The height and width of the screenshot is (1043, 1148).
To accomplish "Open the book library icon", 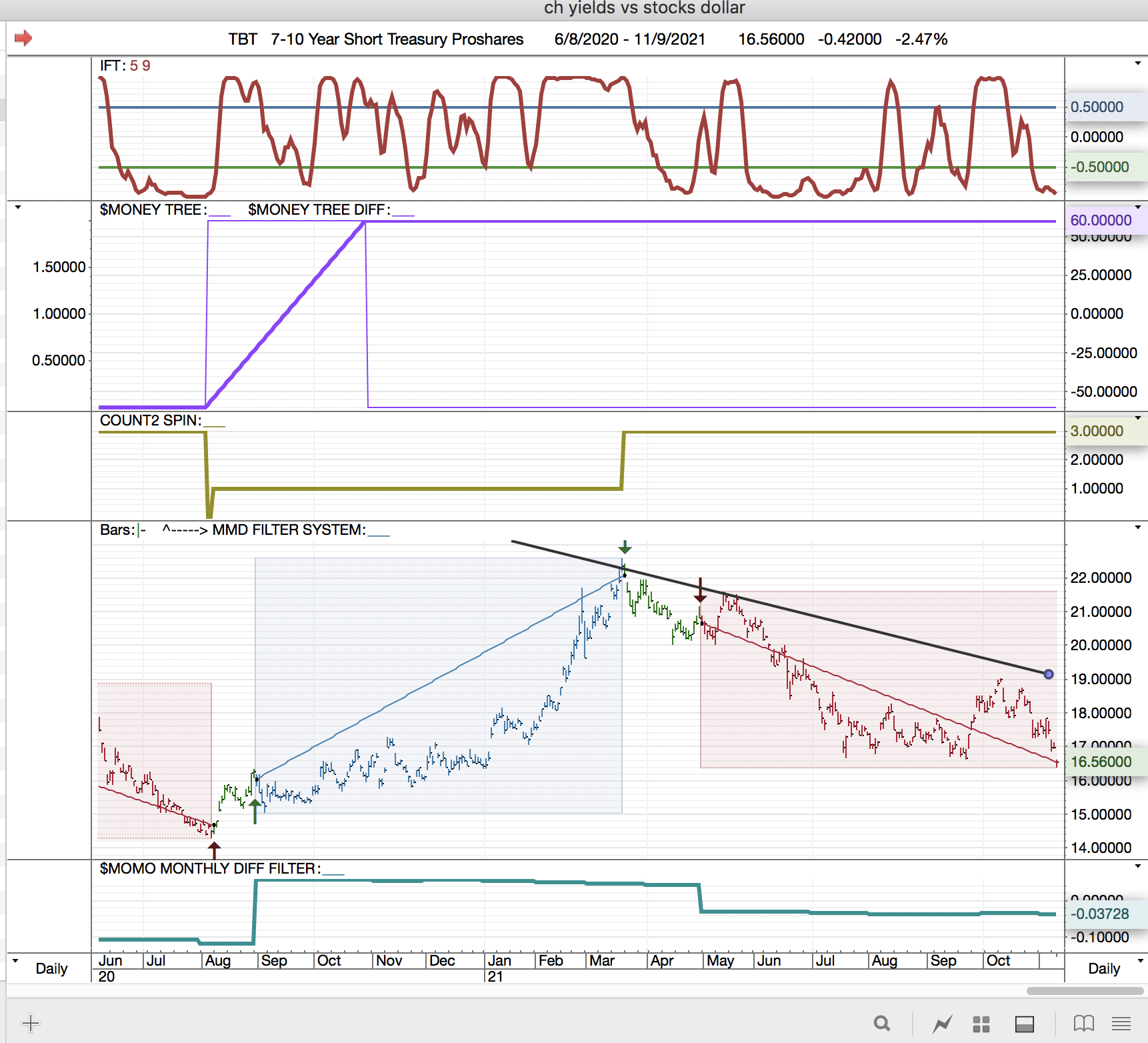I will pos(1083,1023).
